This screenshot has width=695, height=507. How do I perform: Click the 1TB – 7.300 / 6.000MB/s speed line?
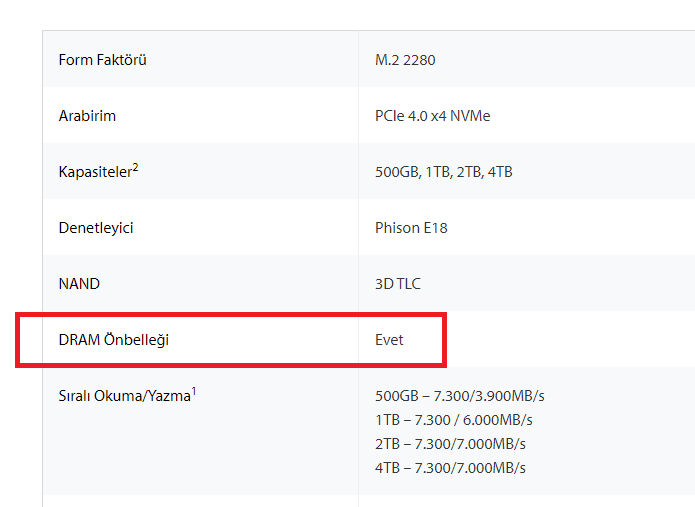(453, 420)
